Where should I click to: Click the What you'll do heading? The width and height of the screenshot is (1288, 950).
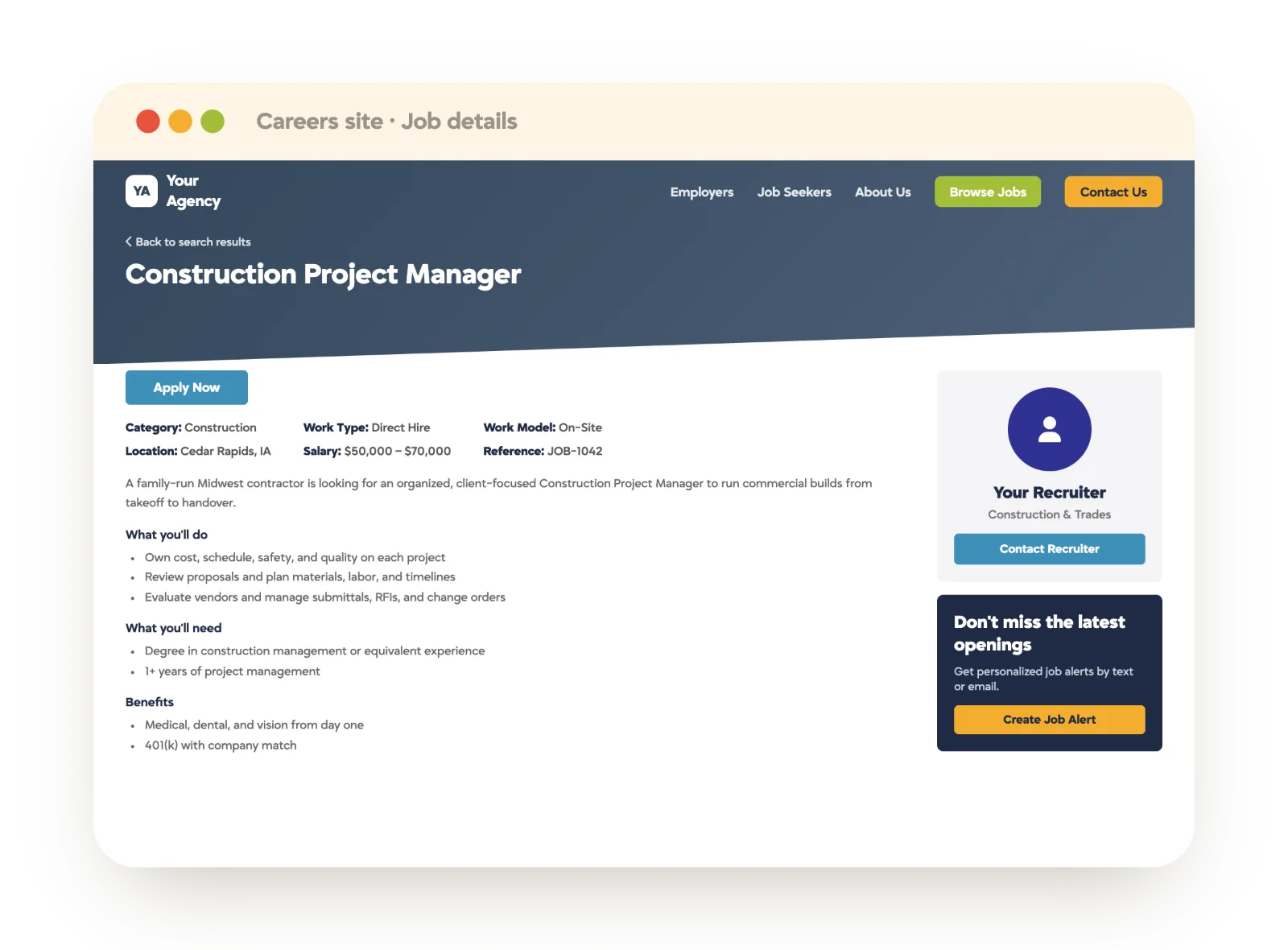point(167,535)
